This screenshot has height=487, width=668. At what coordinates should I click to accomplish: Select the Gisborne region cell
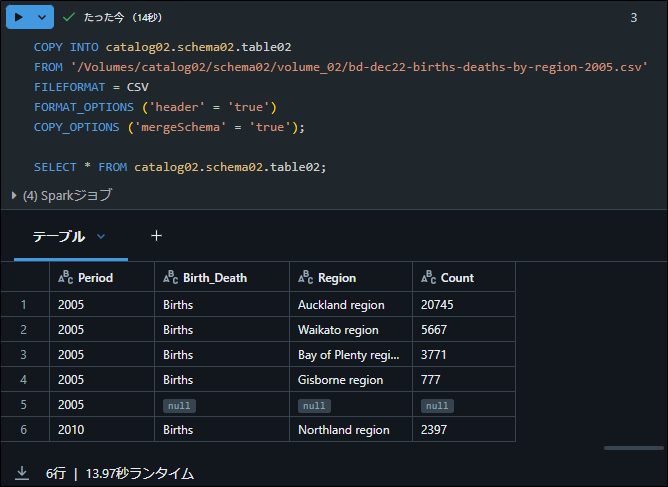tap(351, 380)
